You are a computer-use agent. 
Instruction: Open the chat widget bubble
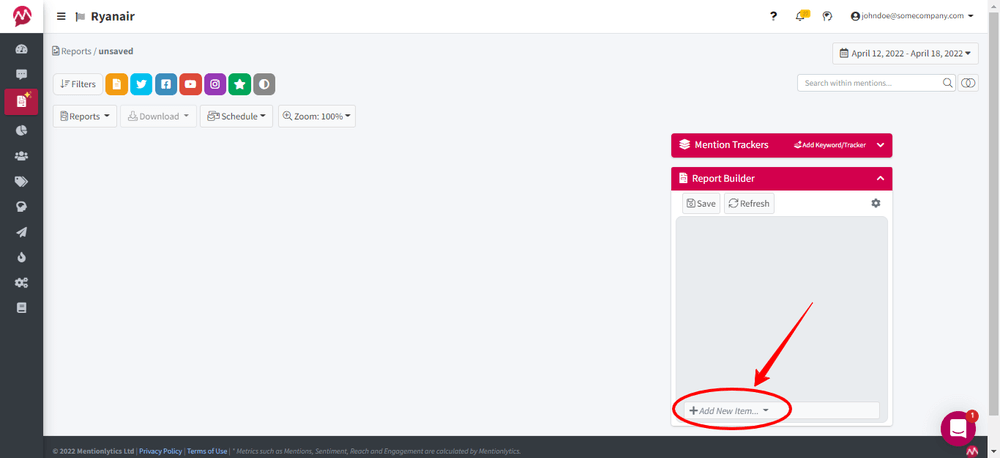coord(958,428)
